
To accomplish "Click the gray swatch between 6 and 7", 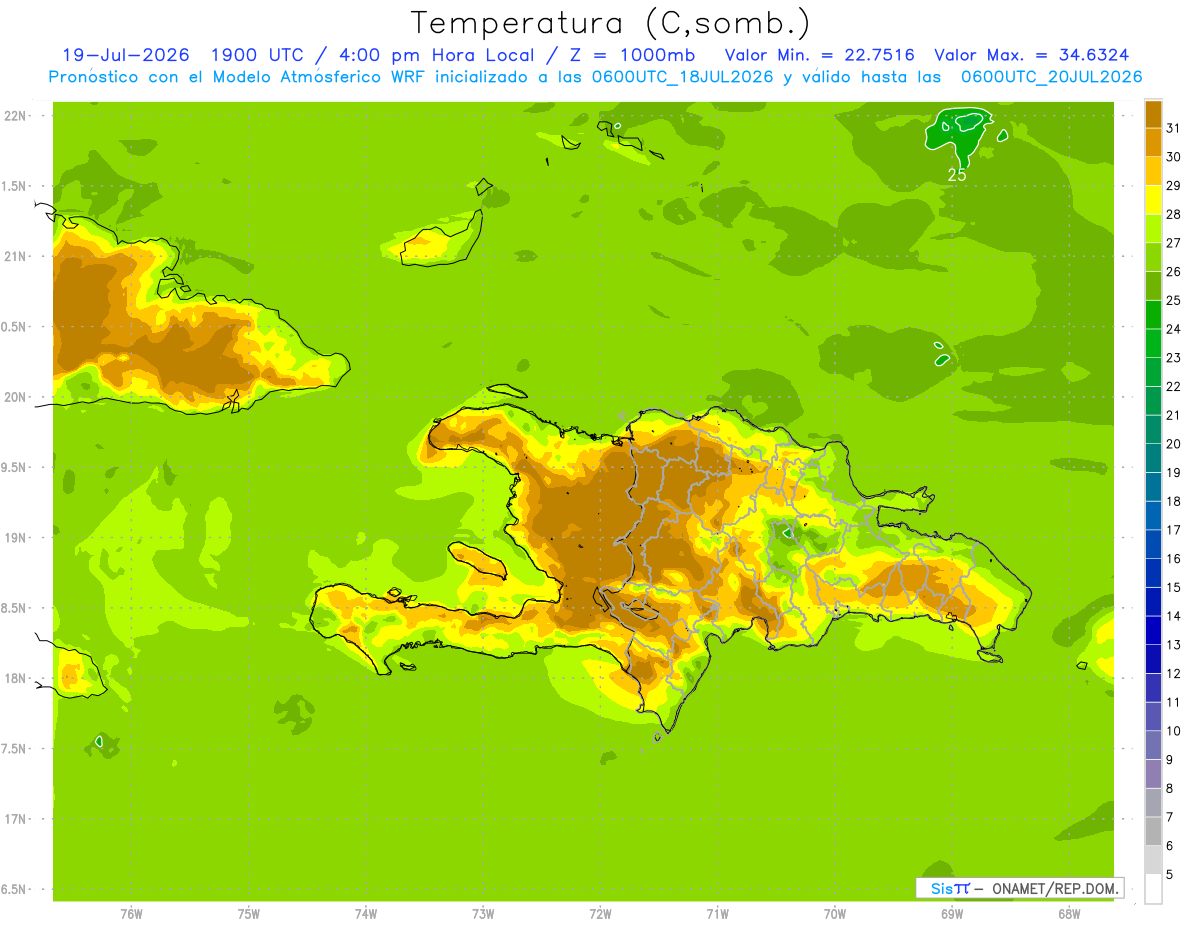I will [x=1153, y=830].
